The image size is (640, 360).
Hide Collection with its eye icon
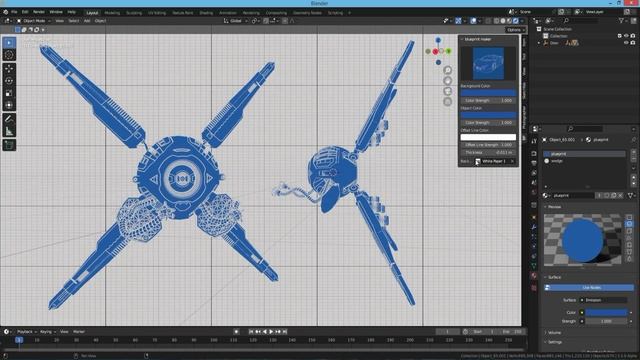tap(626, 36)
